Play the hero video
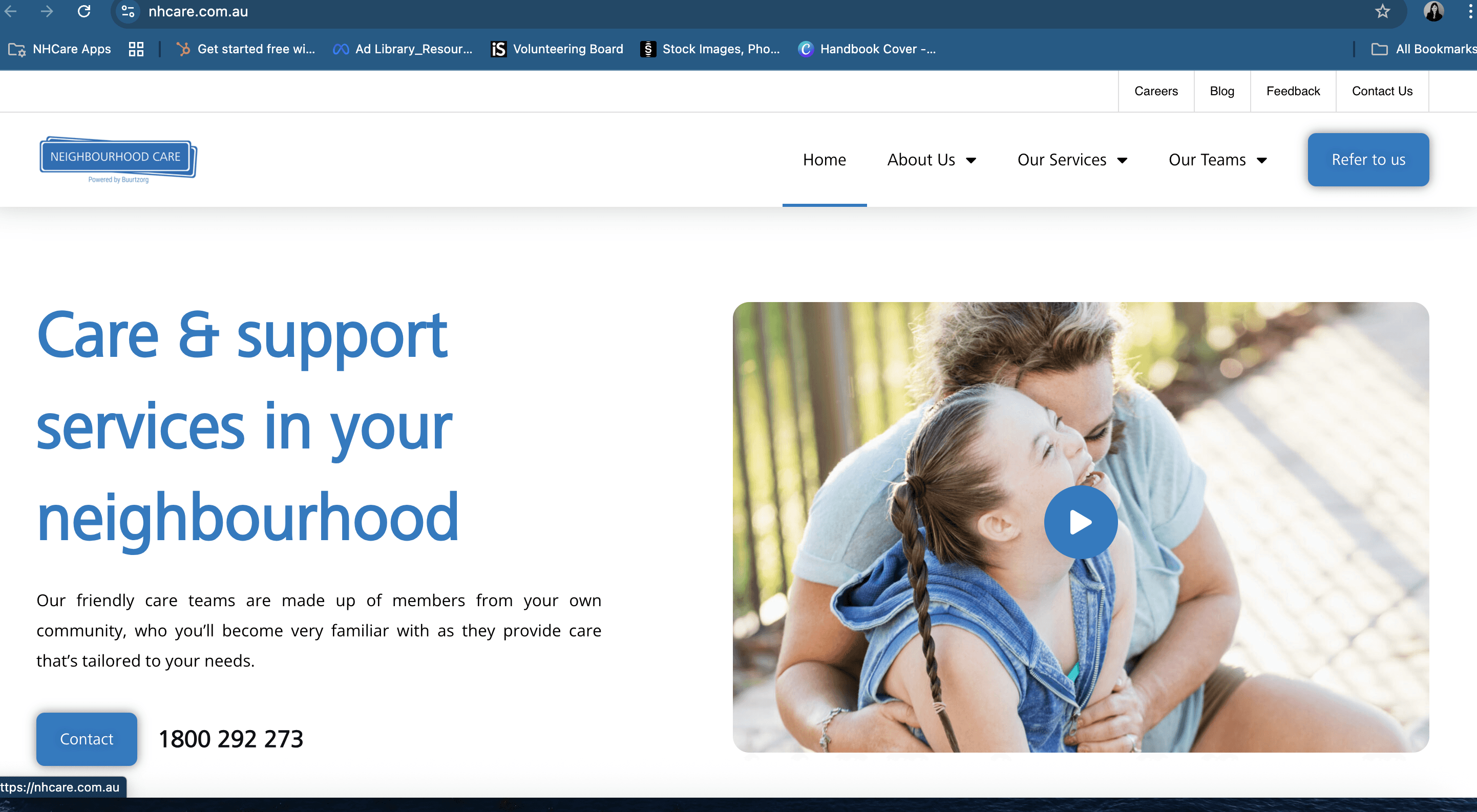Viewport: 1477px width, 812px height. [1080, 522]
